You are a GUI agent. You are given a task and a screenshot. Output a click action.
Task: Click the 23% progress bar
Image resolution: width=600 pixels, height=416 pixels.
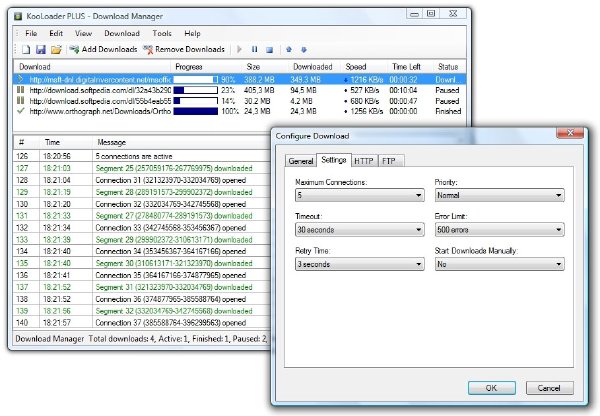point(196,90)
